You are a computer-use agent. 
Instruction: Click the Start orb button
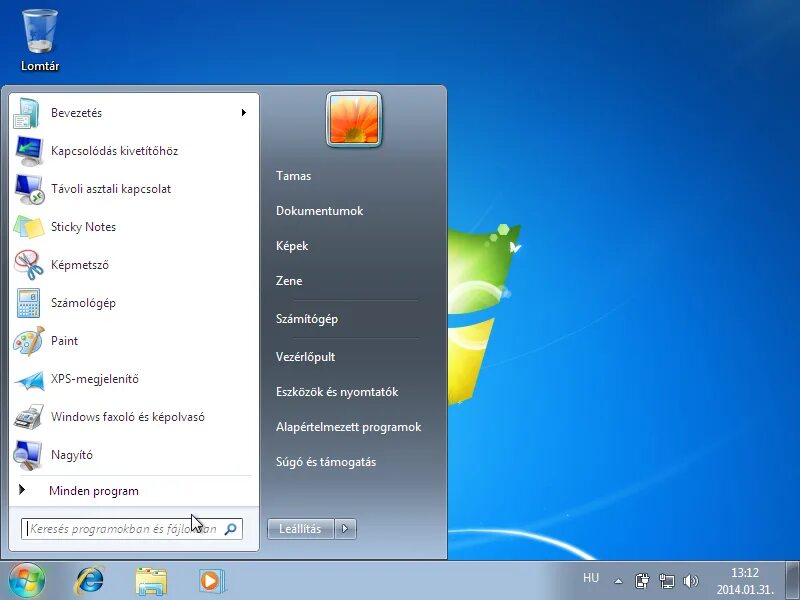pos(27,580)
